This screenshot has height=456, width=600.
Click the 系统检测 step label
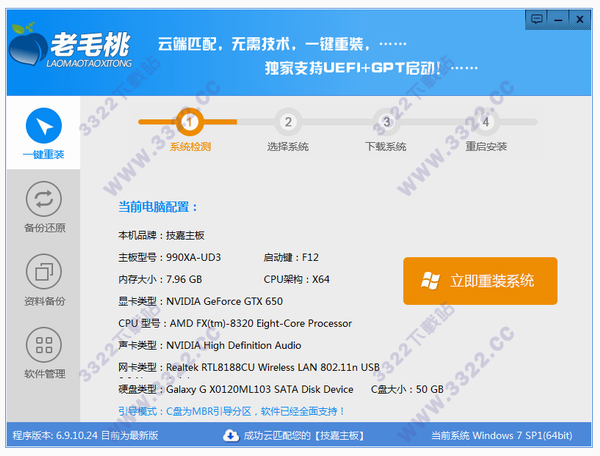(x=190, y=147)
